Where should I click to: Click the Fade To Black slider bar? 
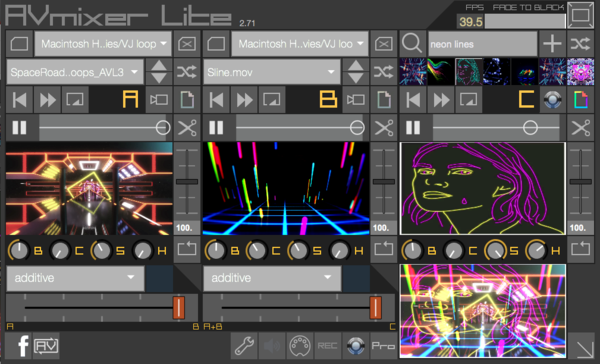pyautogui.click(x=525, y=21)
